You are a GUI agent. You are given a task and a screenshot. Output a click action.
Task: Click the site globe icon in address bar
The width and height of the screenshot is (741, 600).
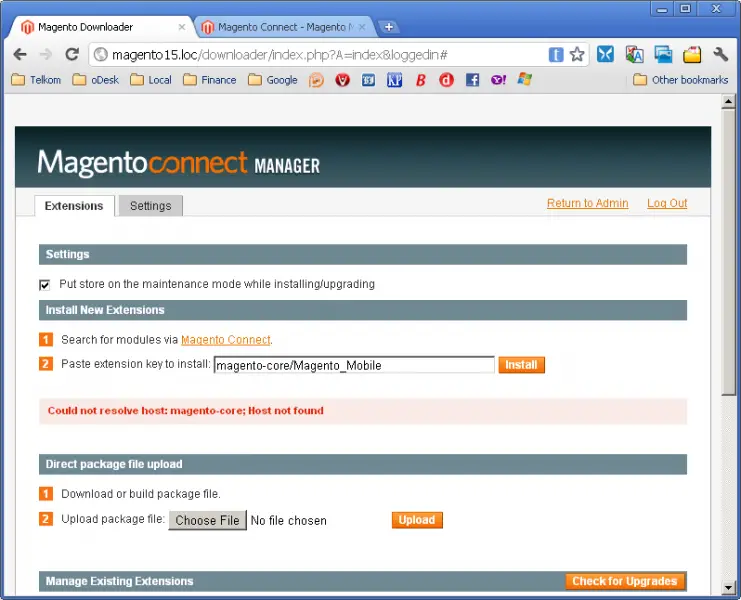click(100, 55)
